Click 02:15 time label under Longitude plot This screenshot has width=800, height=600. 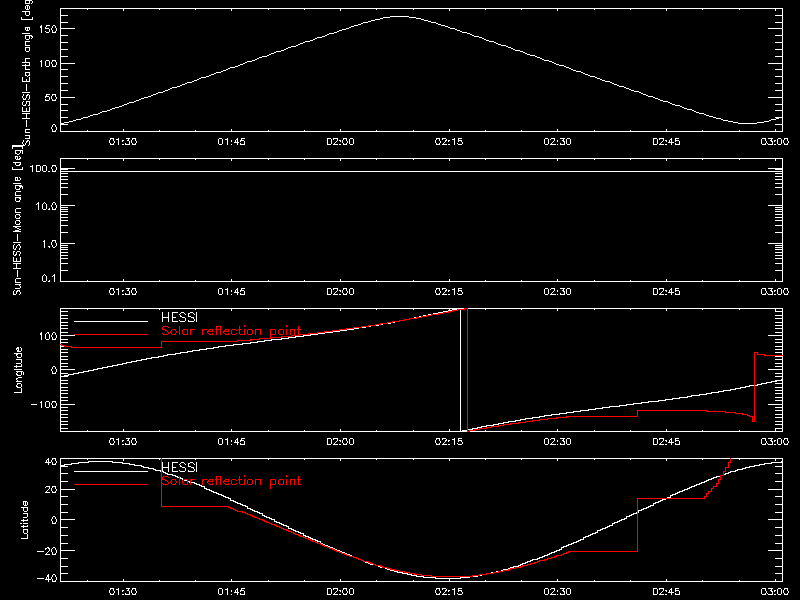[x=449, y=442]
